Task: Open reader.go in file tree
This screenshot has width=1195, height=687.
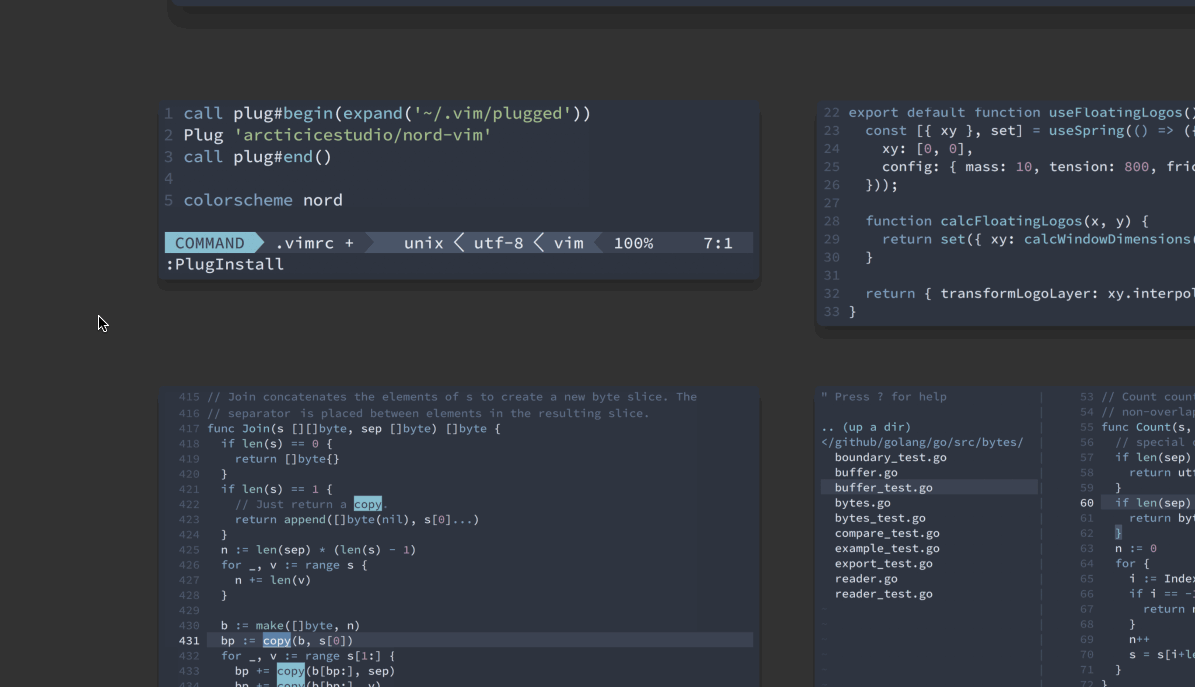Action: point(866,579)
